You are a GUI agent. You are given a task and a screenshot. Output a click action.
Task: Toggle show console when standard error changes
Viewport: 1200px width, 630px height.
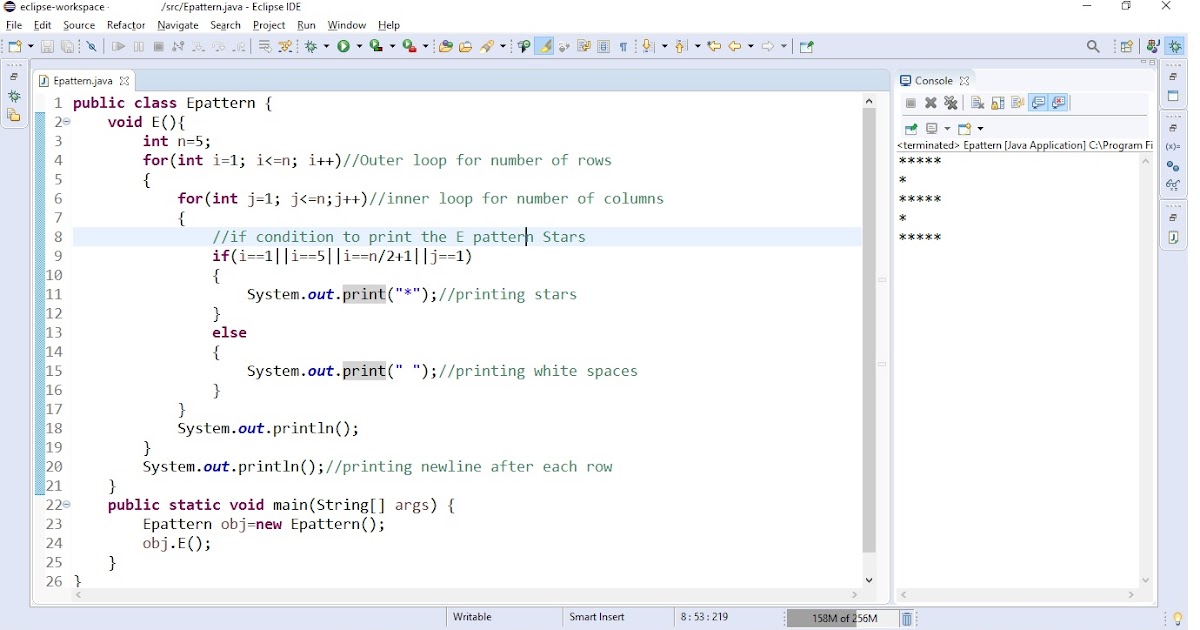pos(1059,102)
